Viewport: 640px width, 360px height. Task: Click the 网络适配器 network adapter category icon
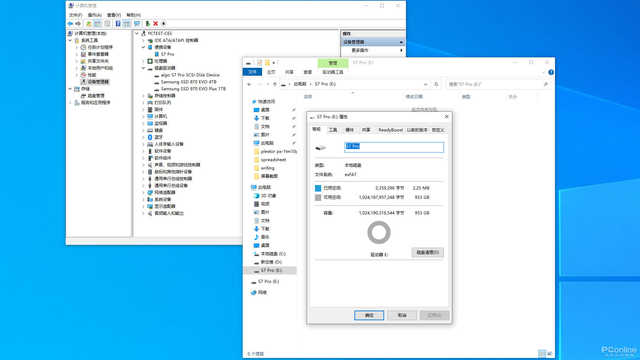150,192
